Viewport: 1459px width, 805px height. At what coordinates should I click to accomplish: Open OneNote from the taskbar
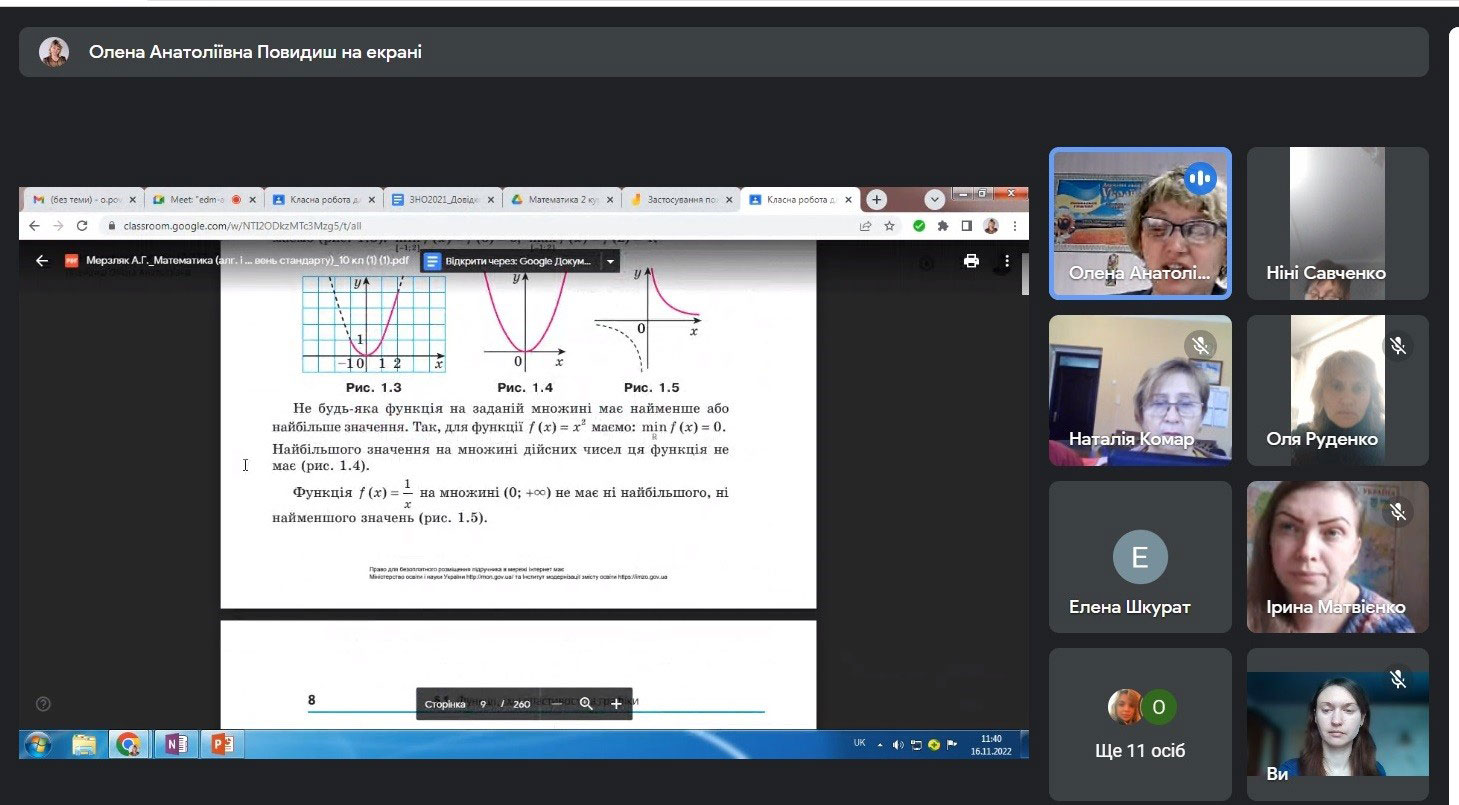[x=176, y=744]
